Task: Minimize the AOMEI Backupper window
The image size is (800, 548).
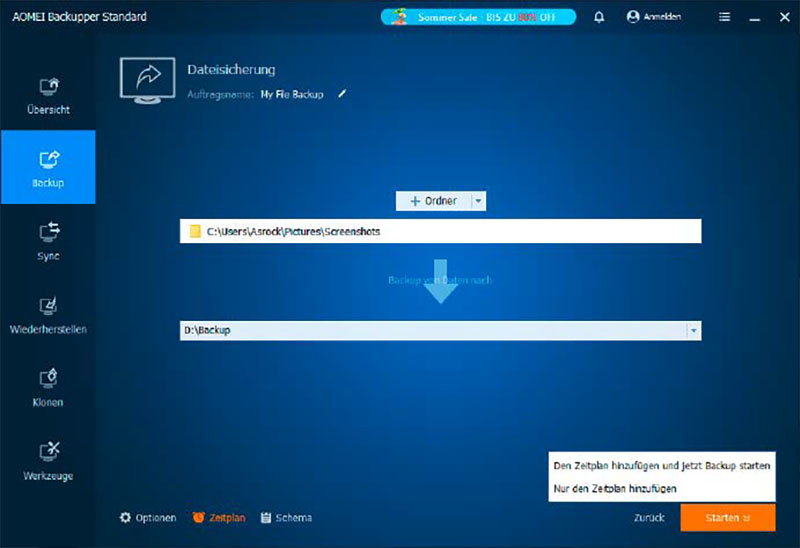Action: (x=755, y=17)
